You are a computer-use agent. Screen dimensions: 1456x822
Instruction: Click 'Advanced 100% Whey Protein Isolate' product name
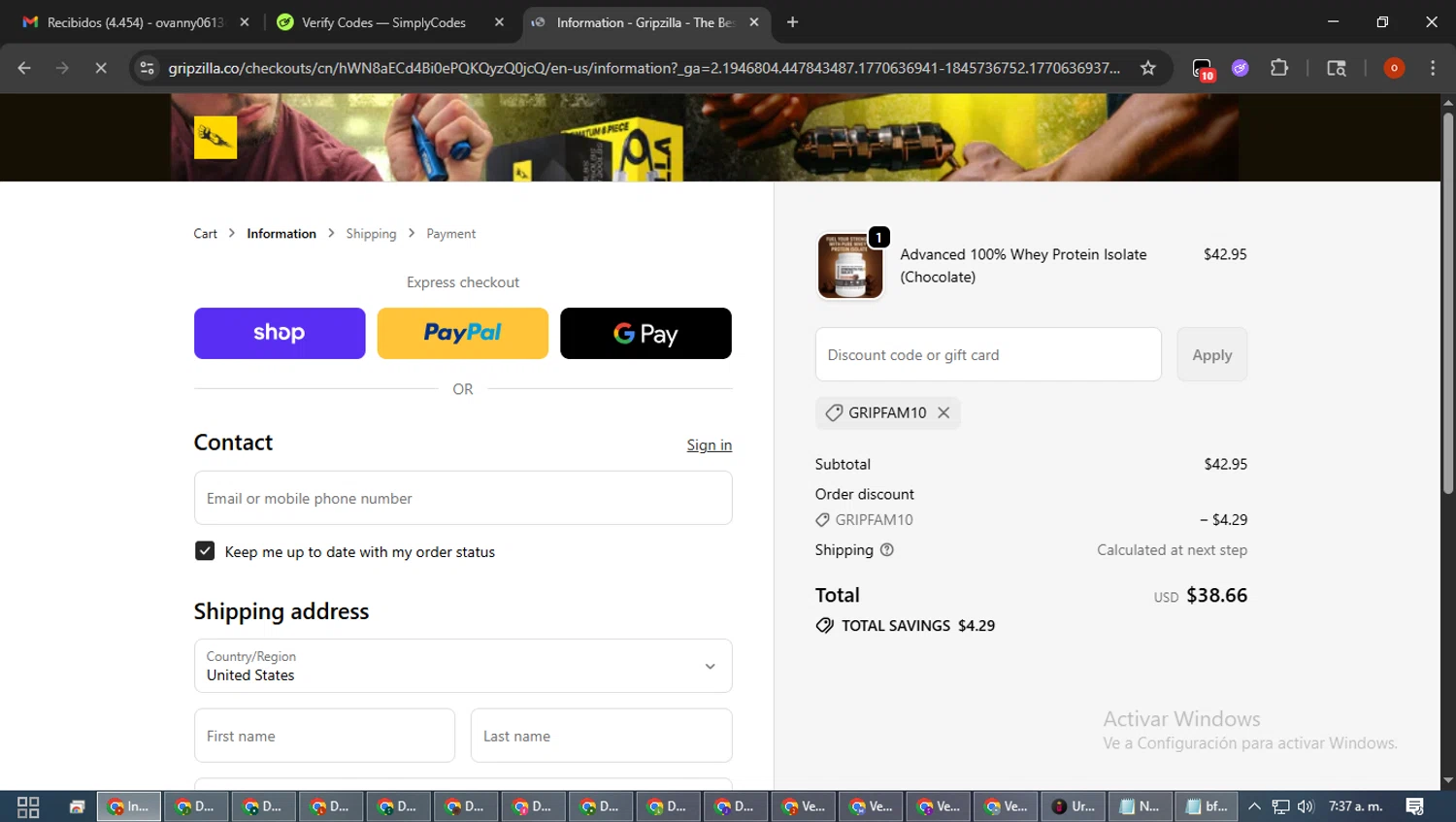1023,265
